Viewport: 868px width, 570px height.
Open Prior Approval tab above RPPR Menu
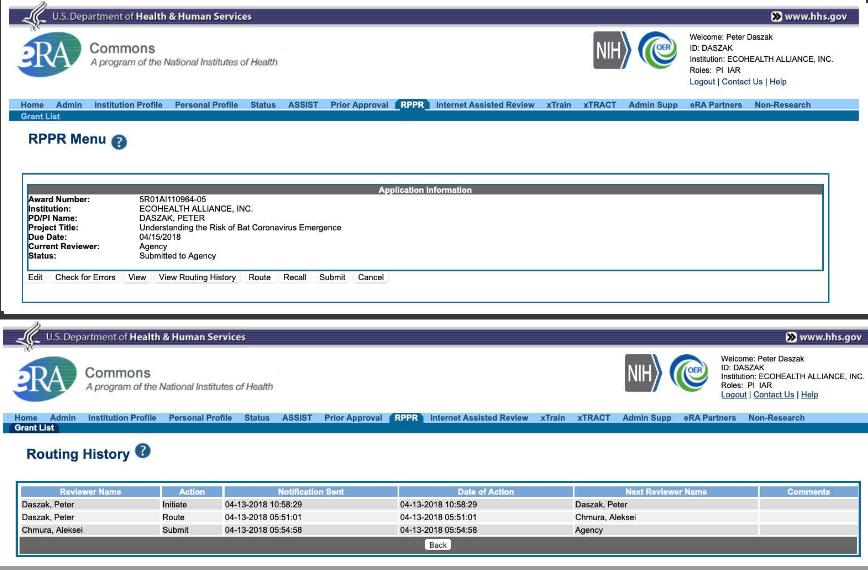coord(359,105)
